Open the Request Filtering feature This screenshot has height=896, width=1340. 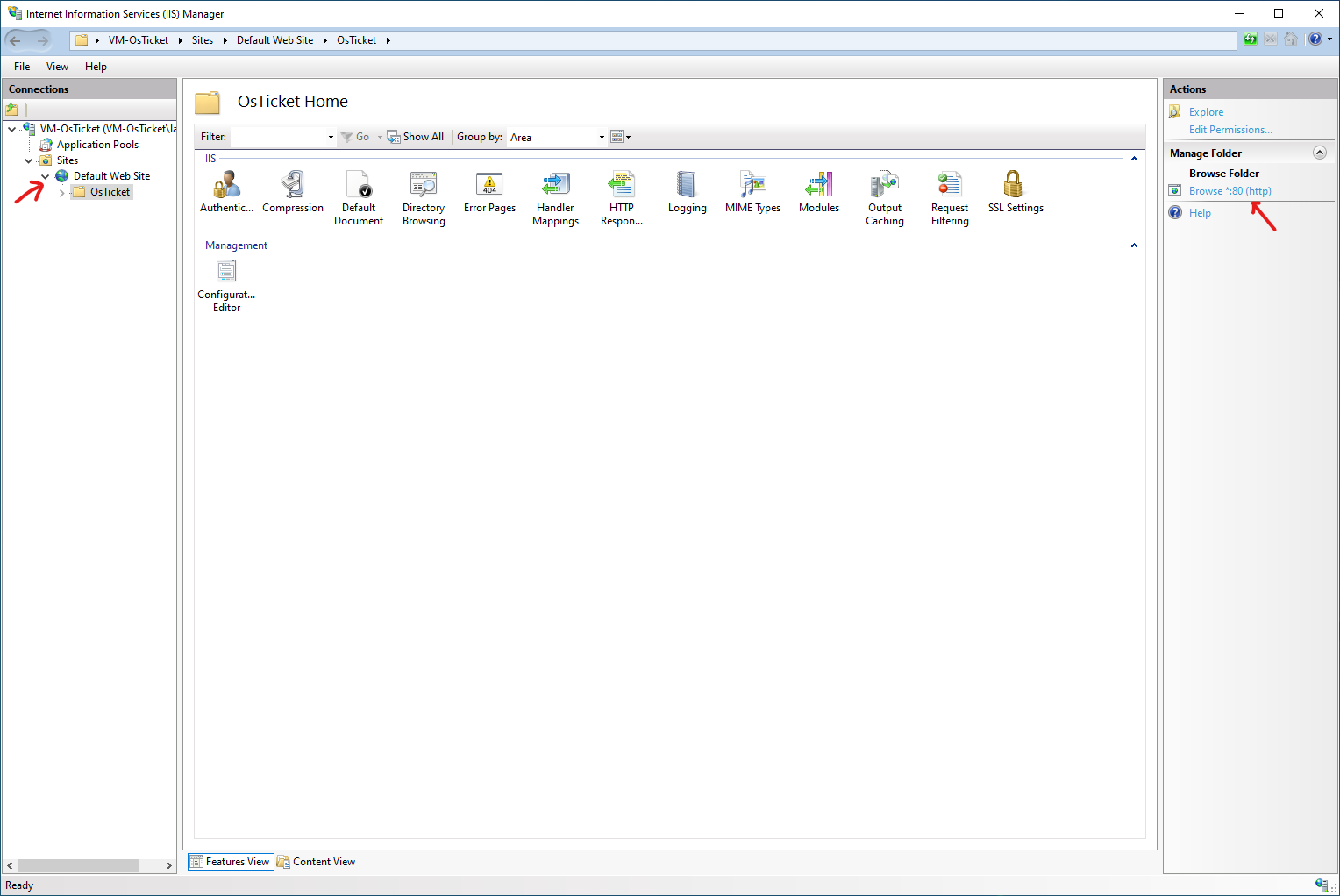tap(950, 198)
